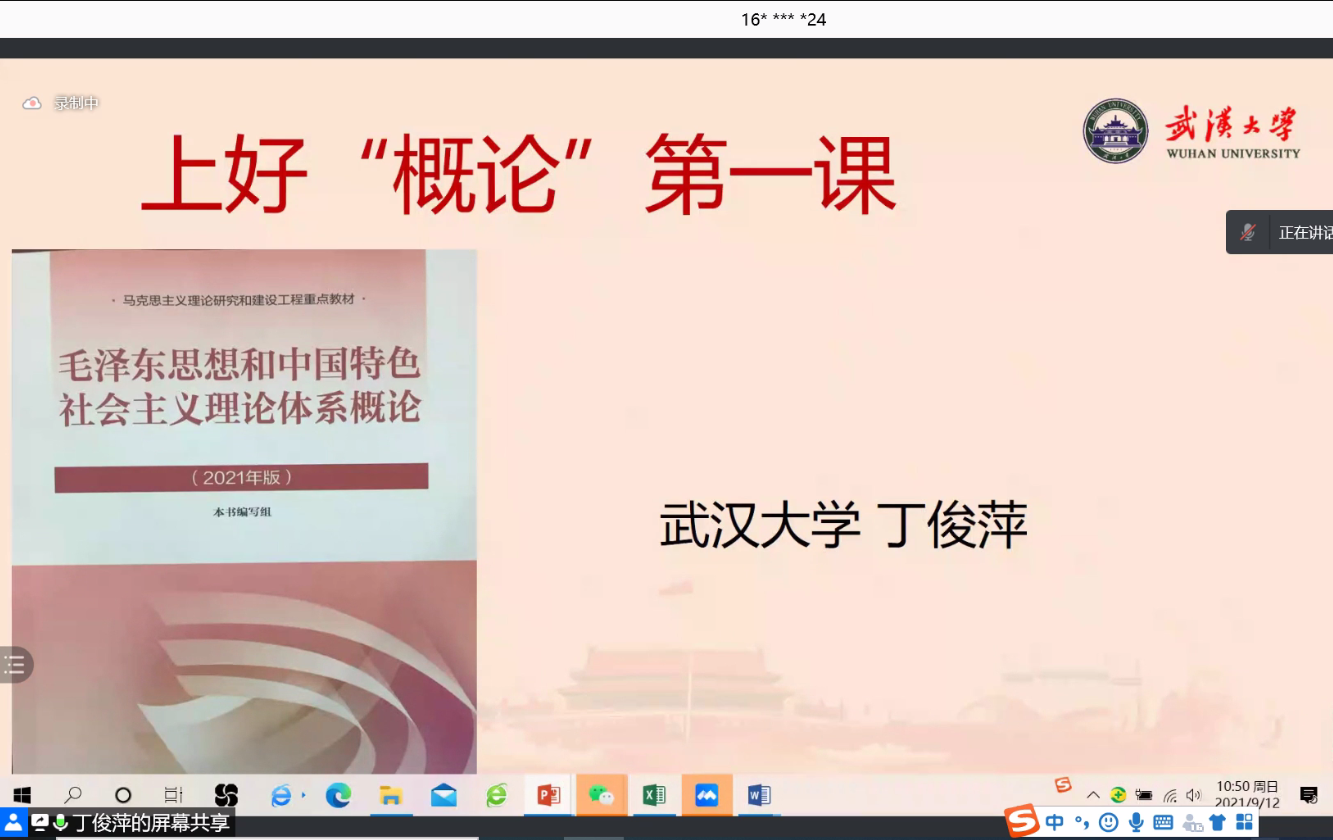
Task: Click the 录制中 recording indicator
Action: [x=62, y=103]
